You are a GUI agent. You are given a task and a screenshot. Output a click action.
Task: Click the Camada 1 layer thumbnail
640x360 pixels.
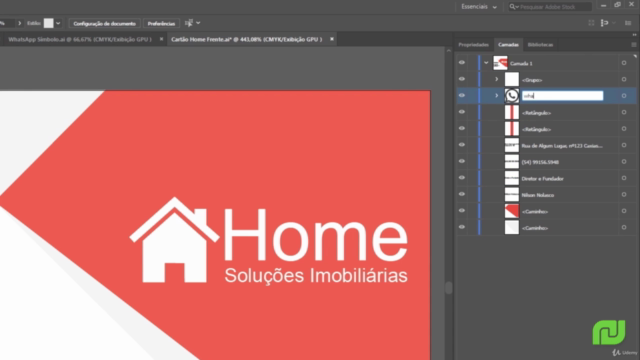pos(500,63)
